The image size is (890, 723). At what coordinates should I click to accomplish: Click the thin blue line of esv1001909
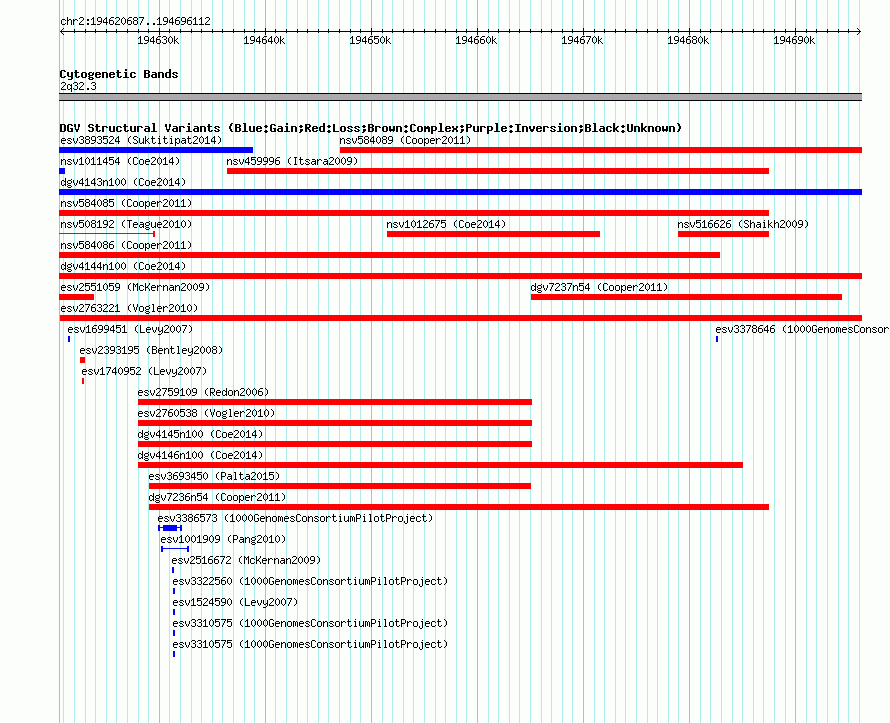175,549
